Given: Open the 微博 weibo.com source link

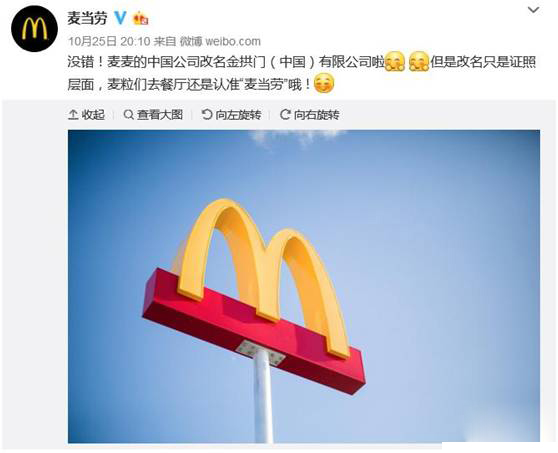Looking at the screenshot, I should 220,41.
